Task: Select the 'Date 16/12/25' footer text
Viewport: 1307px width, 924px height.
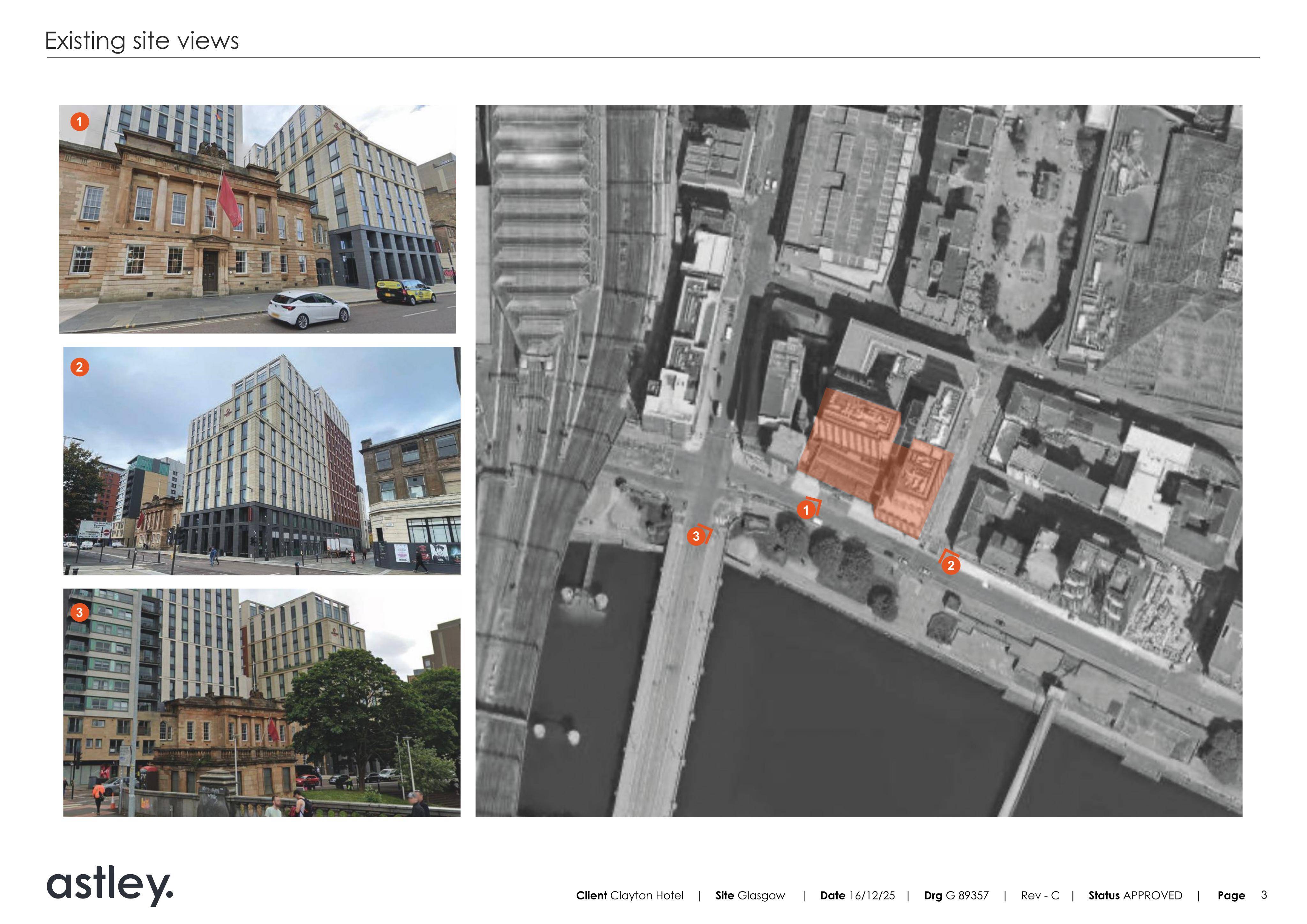Action: coord(857,896)
